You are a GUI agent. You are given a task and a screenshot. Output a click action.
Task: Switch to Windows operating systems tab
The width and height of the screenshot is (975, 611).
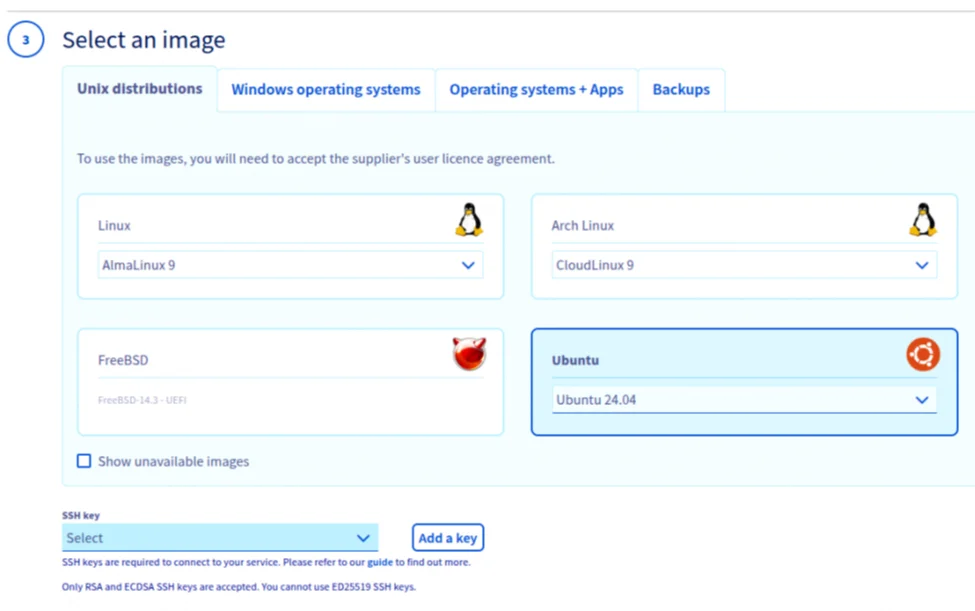click(326, 90)
